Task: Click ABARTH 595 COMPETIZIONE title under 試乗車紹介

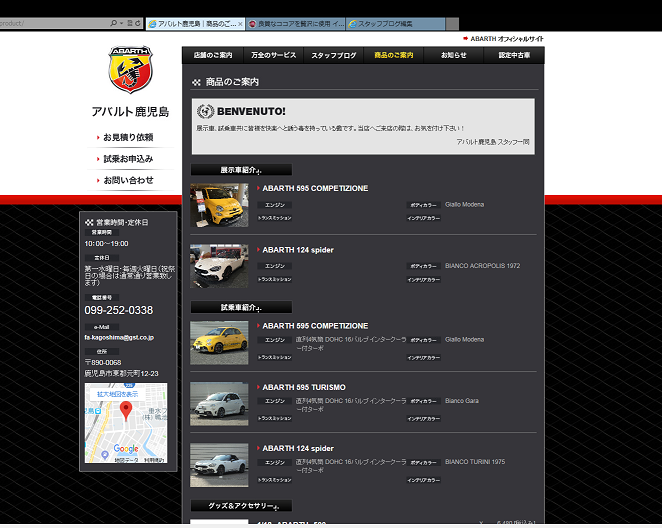Action: point(315,326)
